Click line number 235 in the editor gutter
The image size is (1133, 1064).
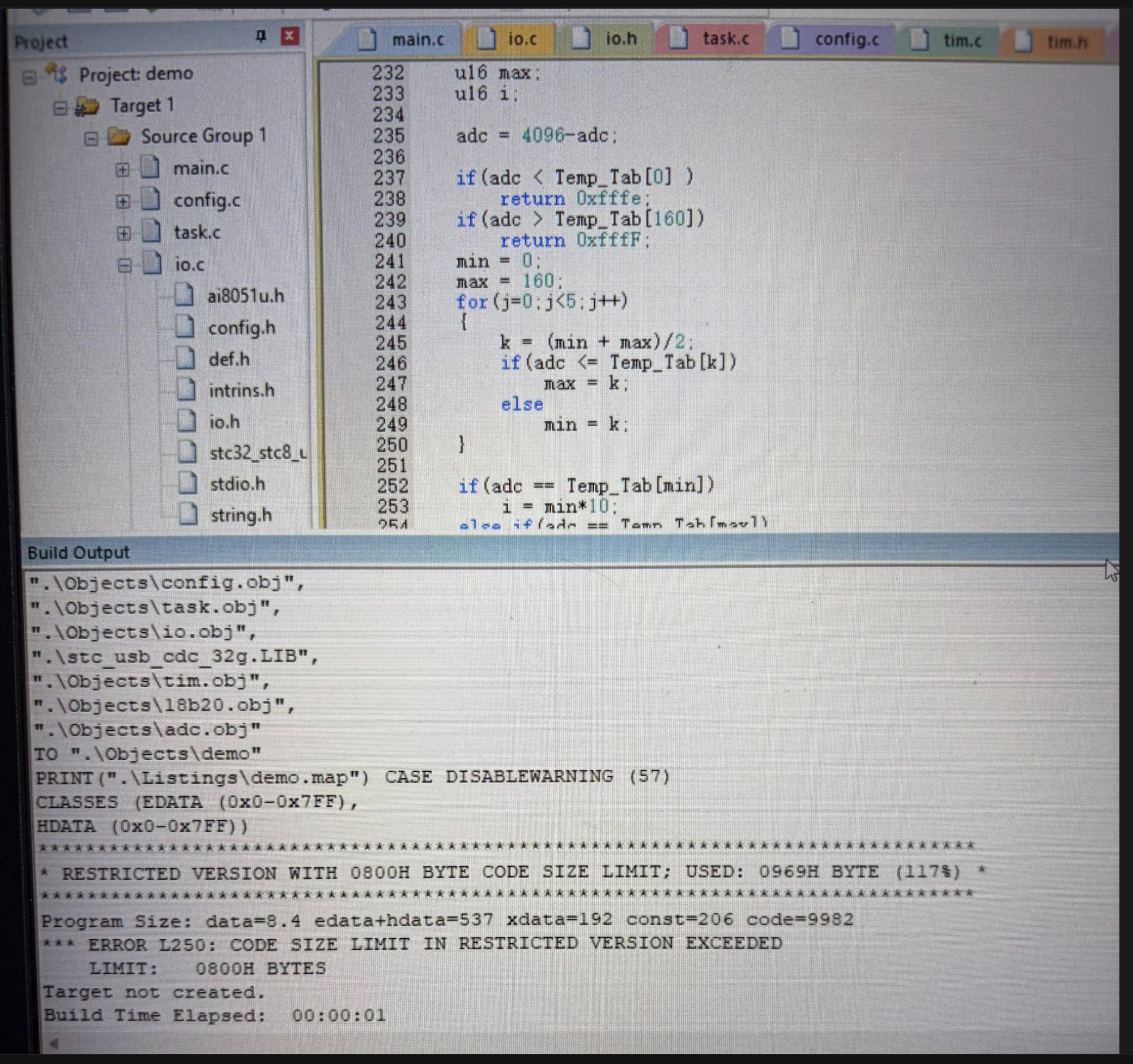[389, 135]
